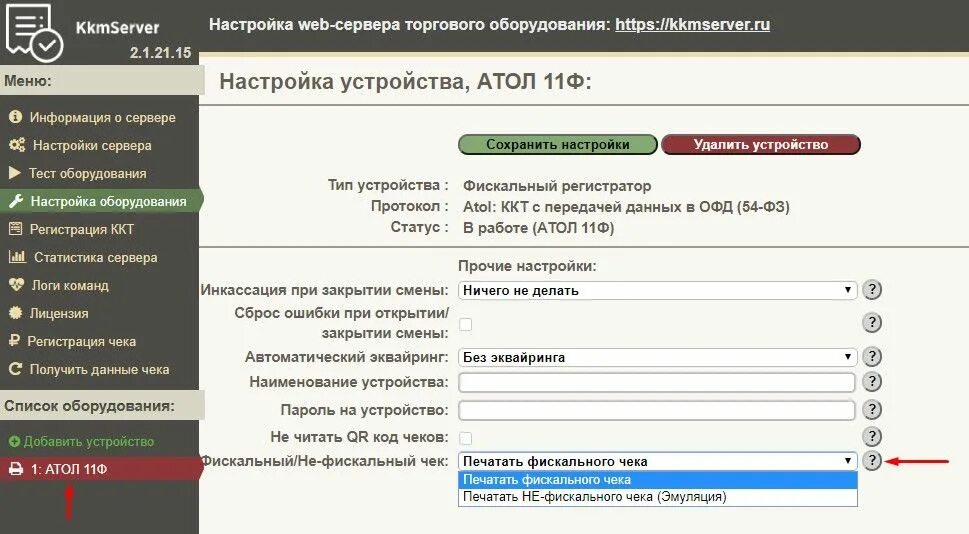Image resolution: width=969 pixels, height=534 pixels.
Task: Click the bar chart icon beside Статистика сервера
Action: [x=17, y=257]
